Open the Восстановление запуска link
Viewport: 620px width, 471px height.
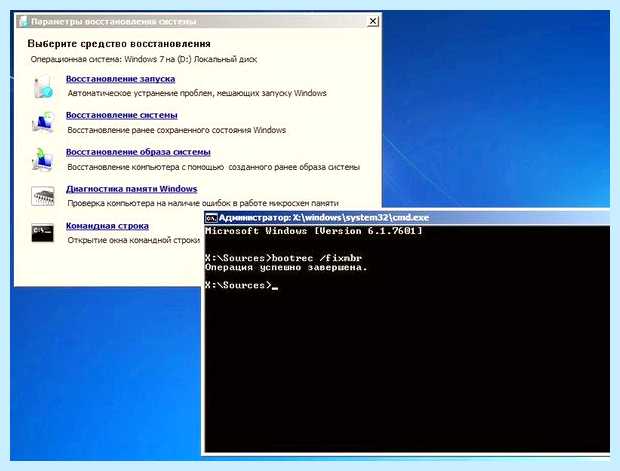(x=120, y=79)
